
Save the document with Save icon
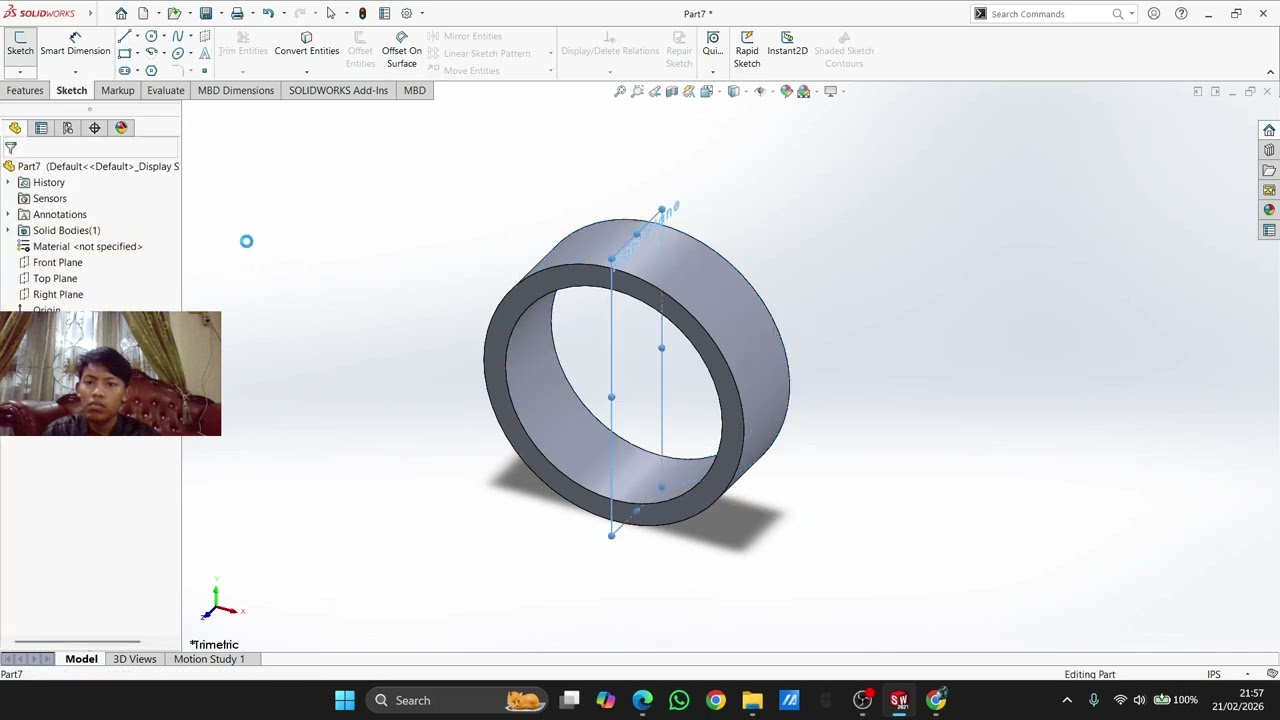[x=206, y=13]
